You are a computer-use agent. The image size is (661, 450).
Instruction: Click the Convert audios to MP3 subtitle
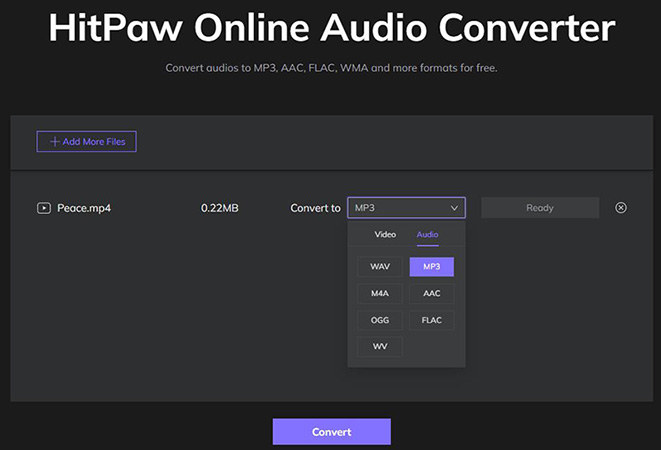pos(331,68)
